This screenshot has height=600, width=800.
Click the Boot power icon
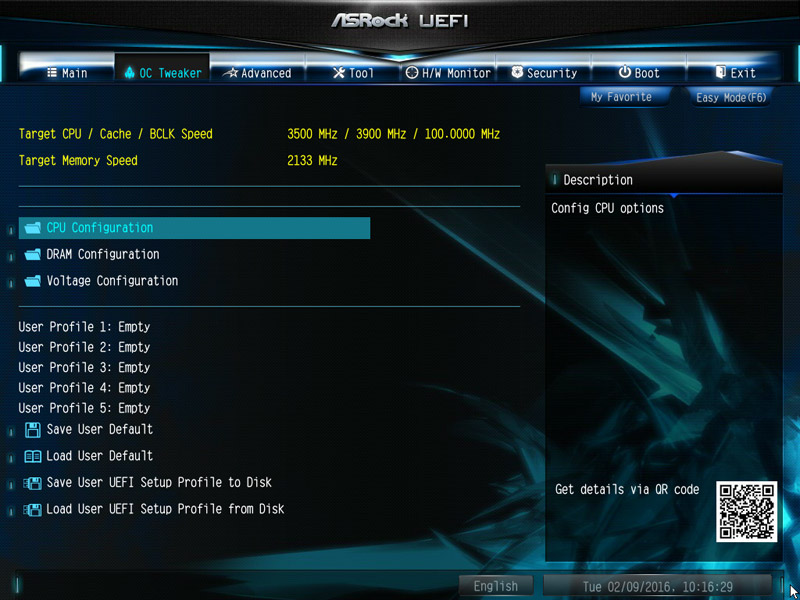click(625, 72)
